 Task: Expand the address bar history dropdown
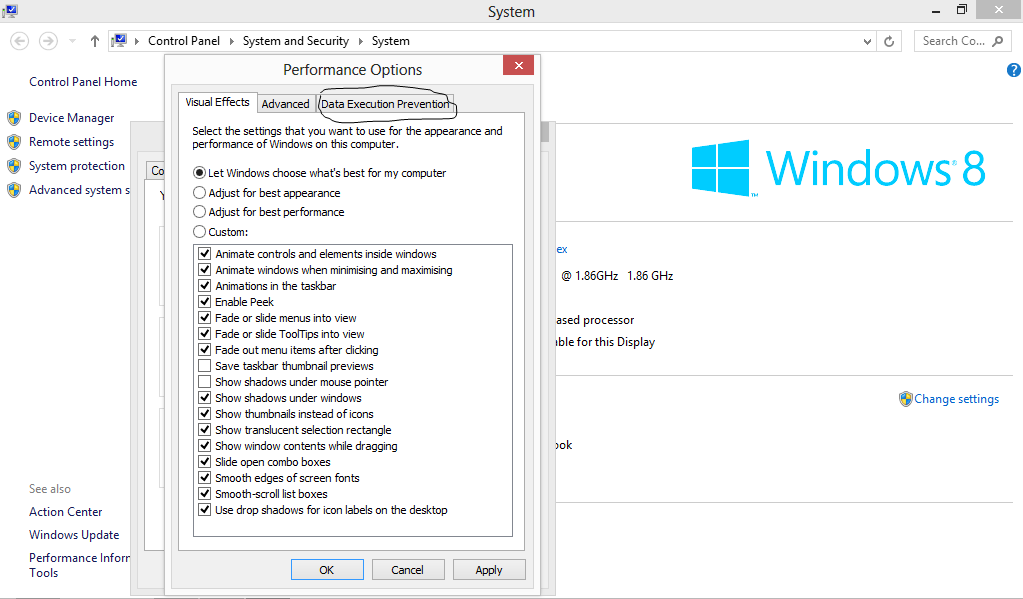pyautogui.click(x=867, y=41)
